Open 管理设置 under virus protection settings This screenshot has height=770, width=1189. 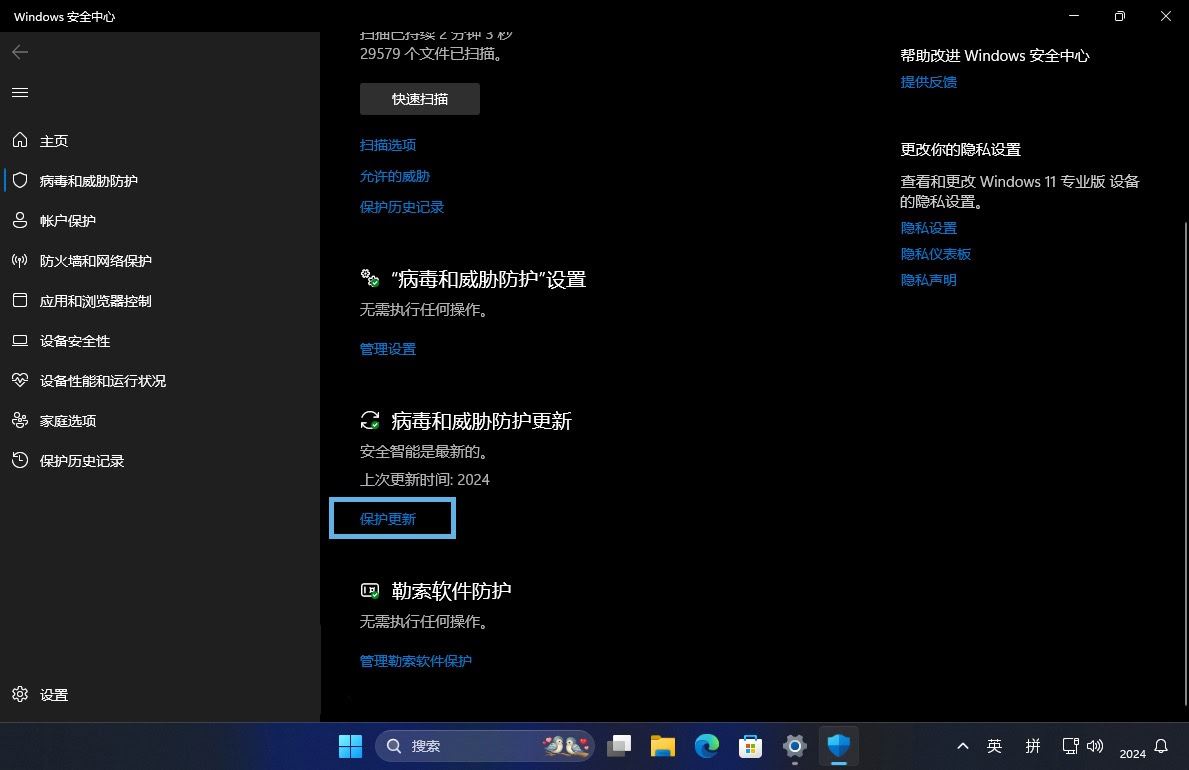pyautogui.click(x=388, y=349)
